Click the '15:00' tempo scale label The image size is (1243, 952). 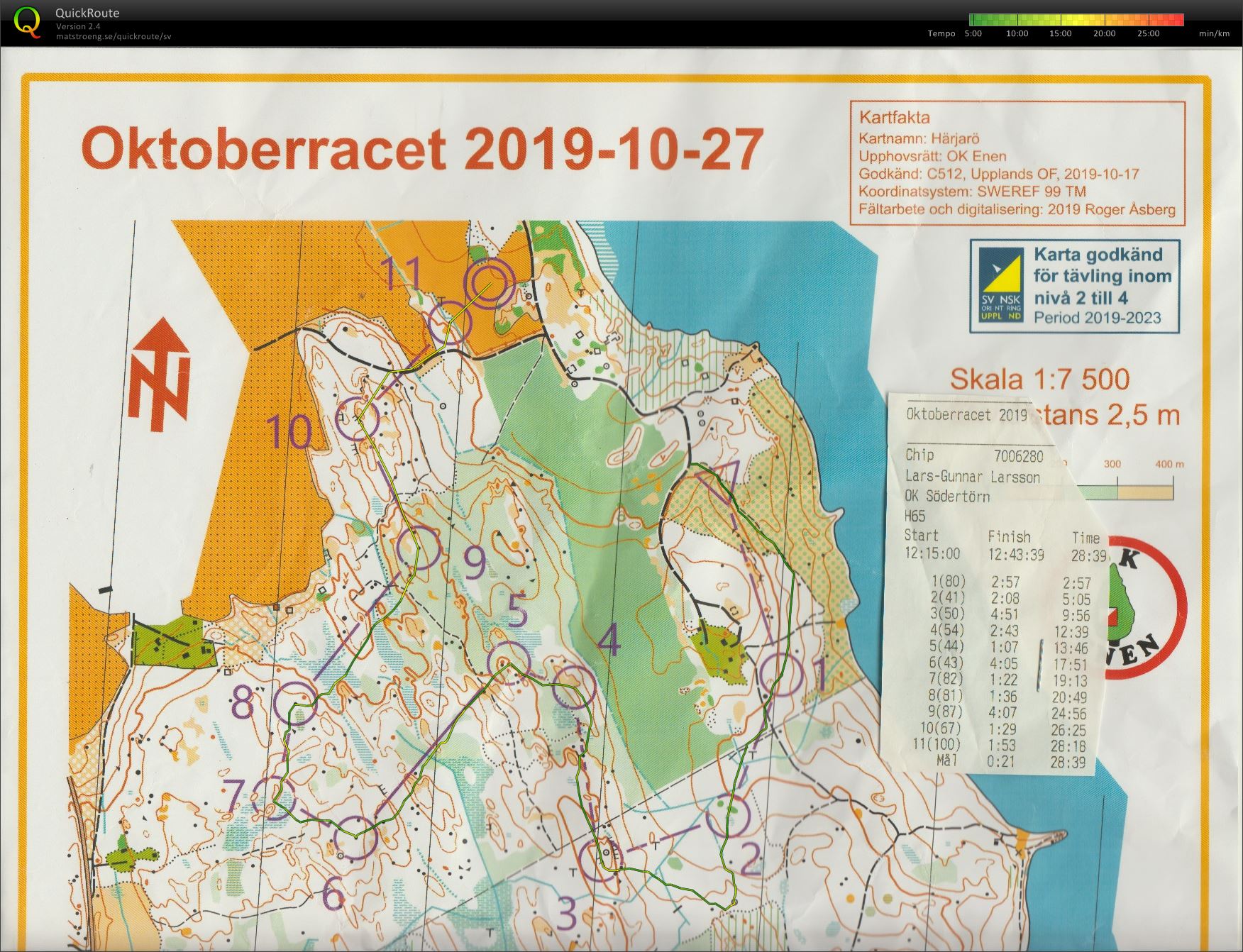(x=1061, y=33)
